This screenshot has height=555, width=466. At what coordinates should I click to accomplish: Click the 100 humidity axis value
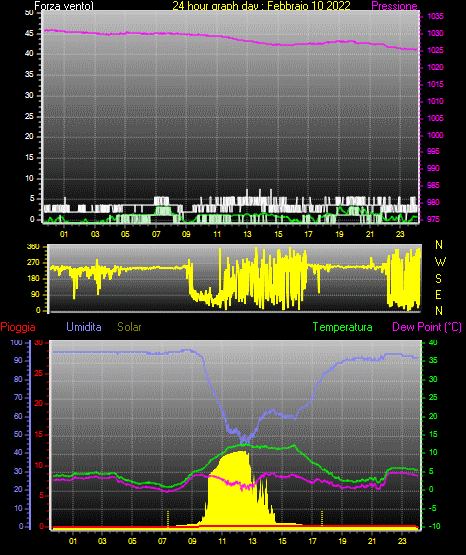(17, 342)
